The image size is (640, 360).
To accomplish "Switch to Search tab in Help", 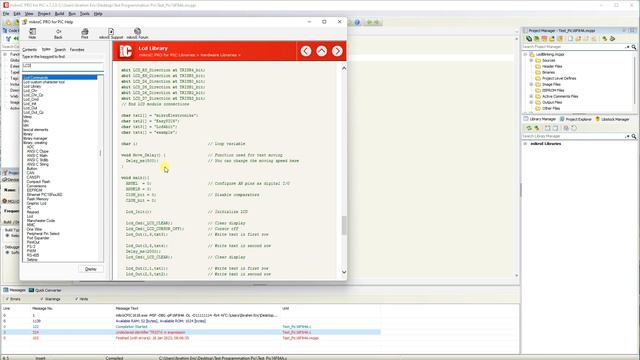I will pos(60,50).
